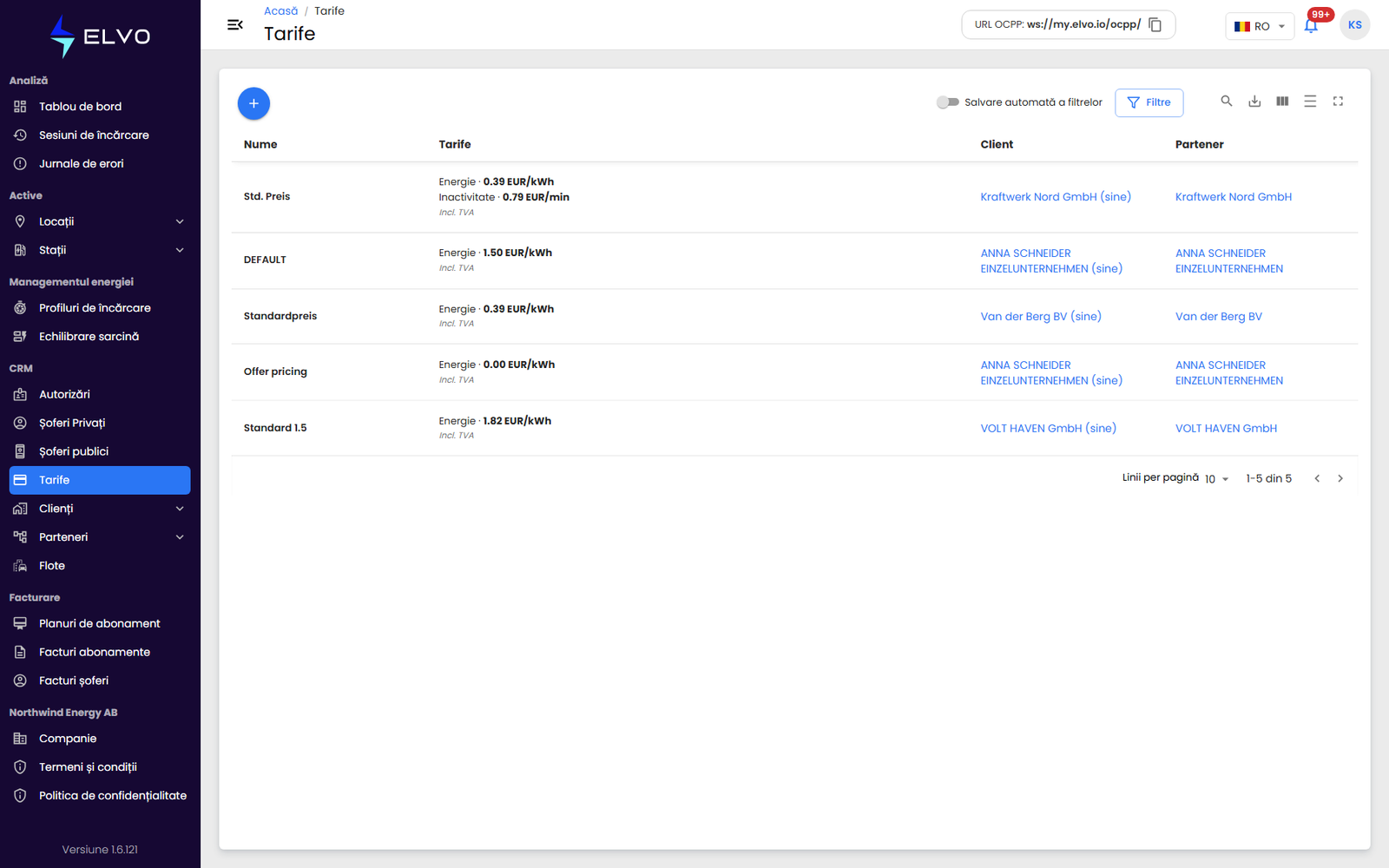Expand the Clienți menu

[100, 509]
